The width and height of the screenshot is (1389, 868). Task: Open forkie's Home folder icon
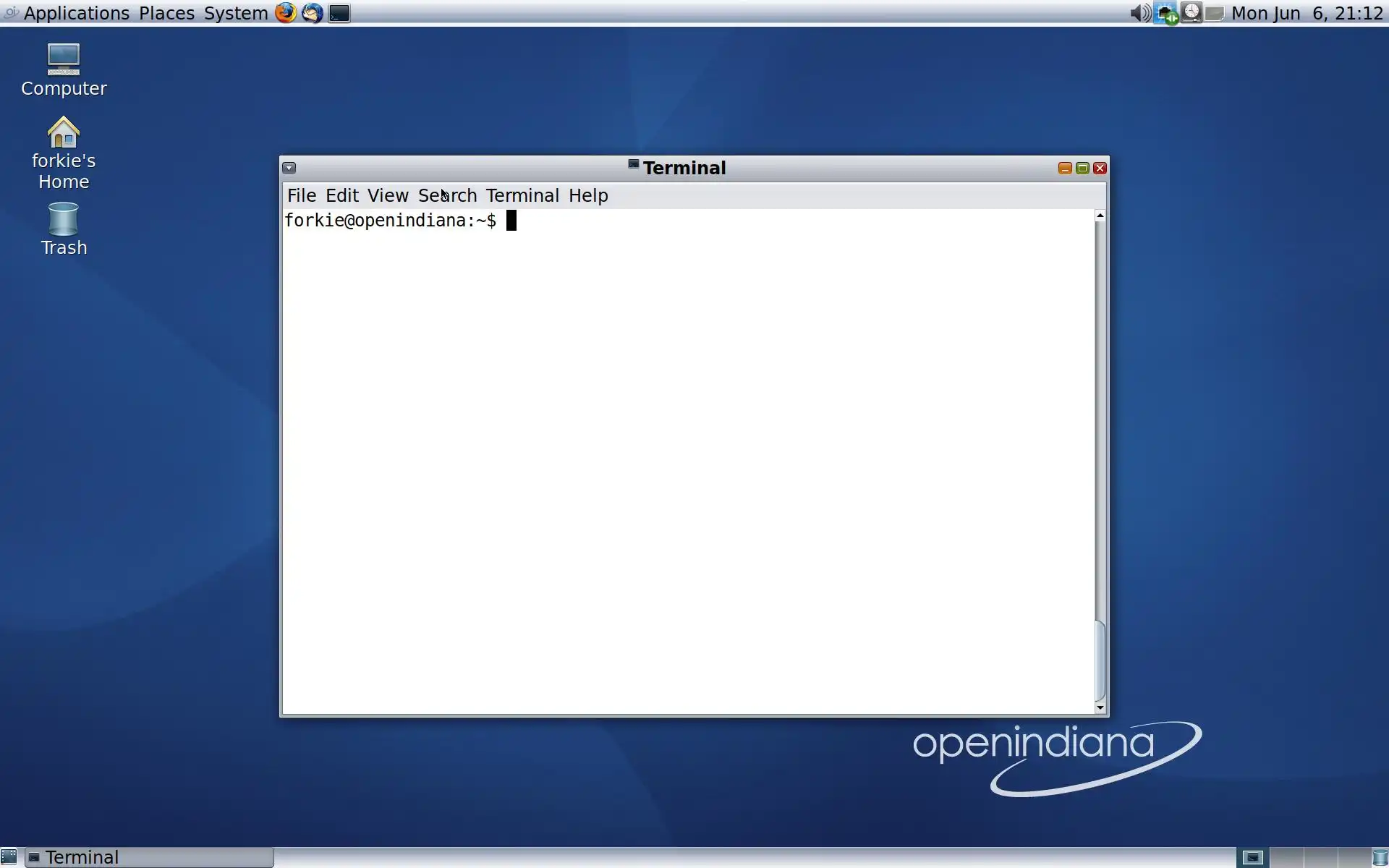pyautogui.click(x=64, y=134)
